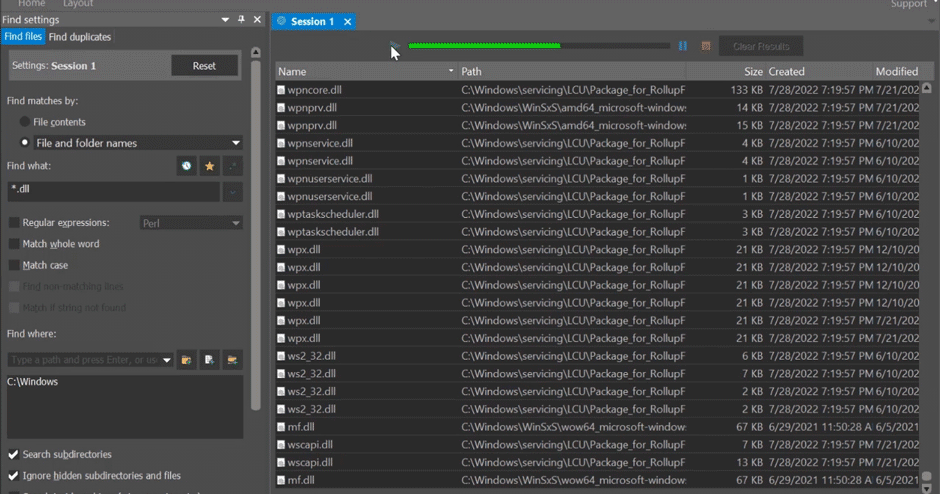940x494 pixels.
Task: Select the File contents radio button
Action: (25, 121)
